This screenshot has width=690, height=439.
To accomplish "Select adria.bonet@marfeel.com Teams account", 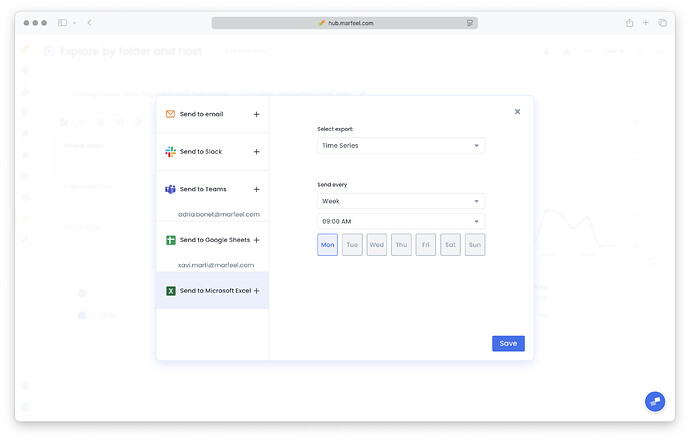I will (218, 214).
